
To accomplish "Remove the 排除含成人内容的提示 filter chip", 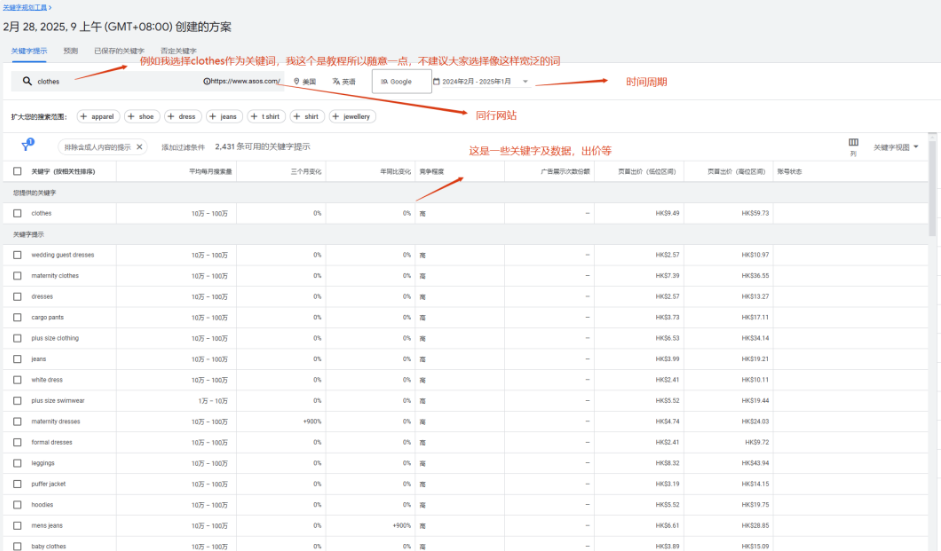I will click(139, 147).
